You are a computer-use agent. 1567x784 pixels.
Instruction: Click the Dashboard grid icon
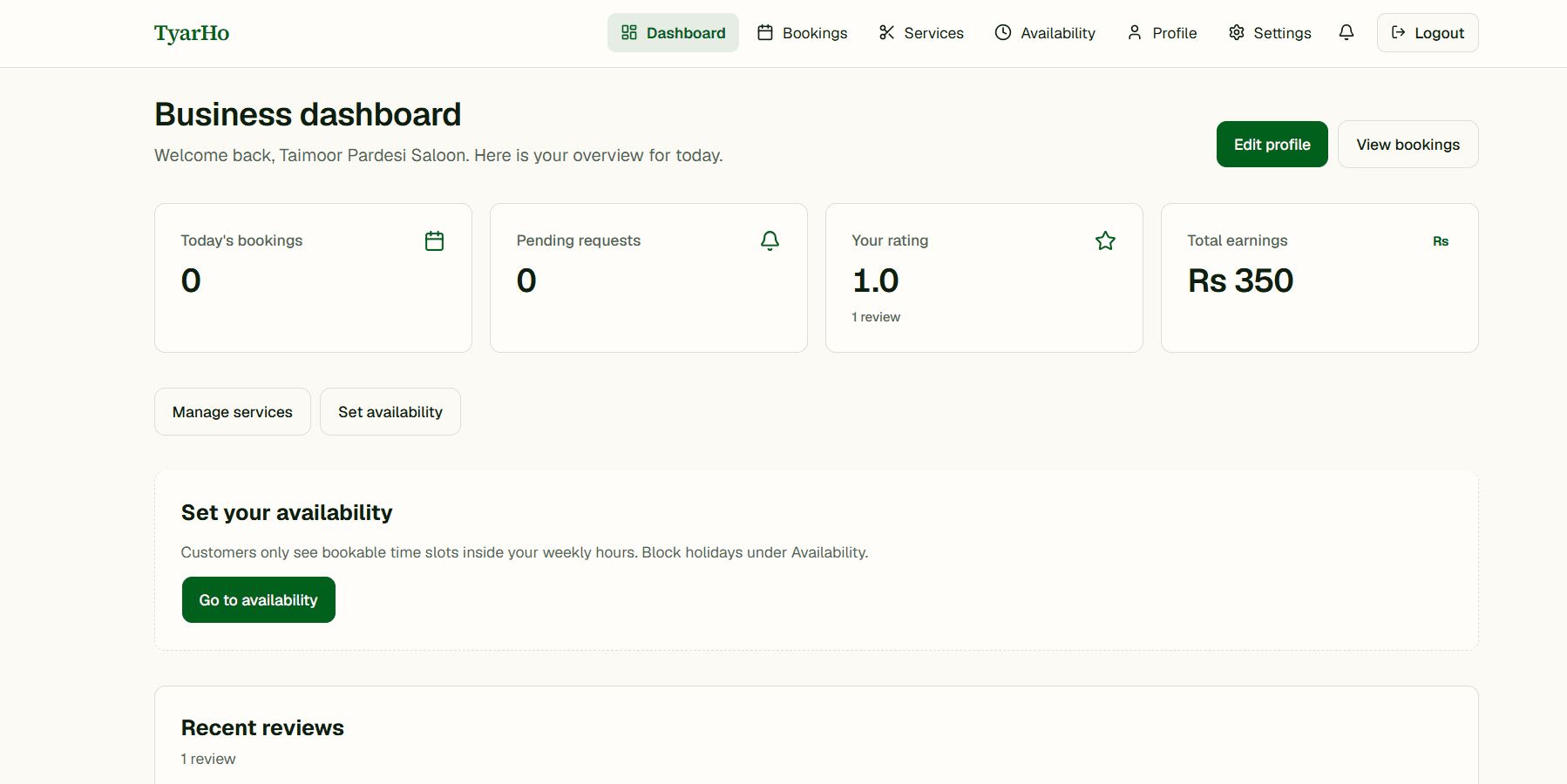629,32
